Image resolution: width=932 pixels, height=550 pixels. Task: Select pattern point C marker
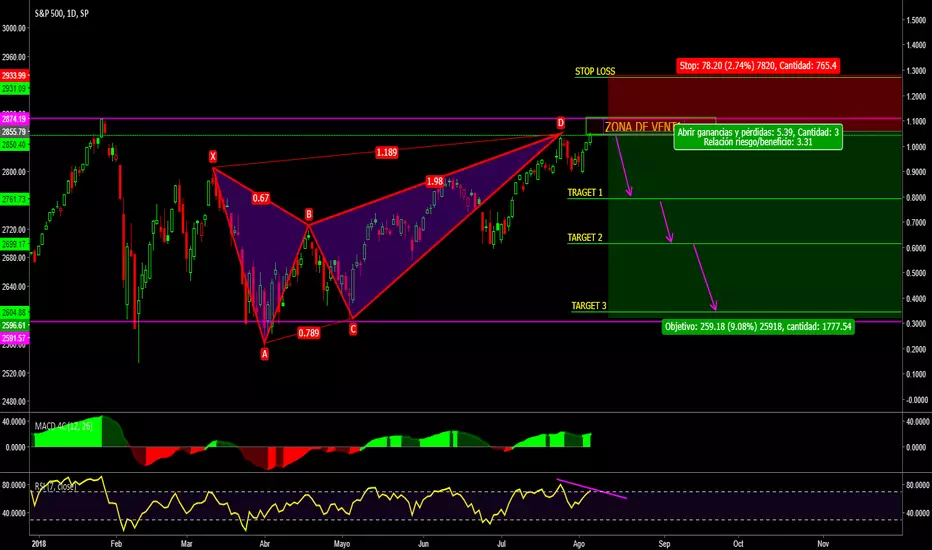click(353, 329)
